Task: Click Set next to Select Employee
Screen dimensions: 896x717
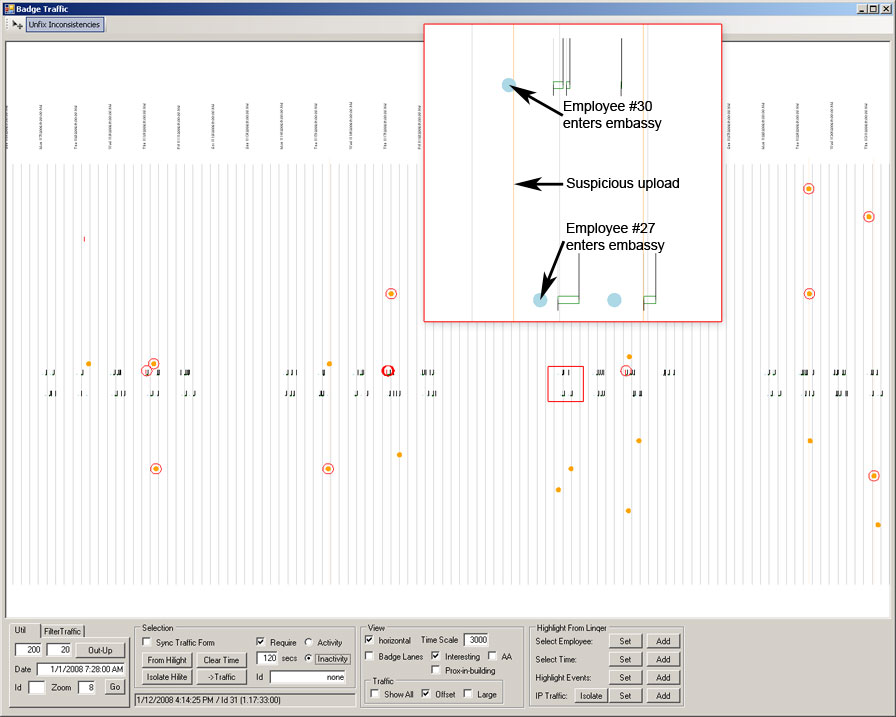Action: pos(624,641)
